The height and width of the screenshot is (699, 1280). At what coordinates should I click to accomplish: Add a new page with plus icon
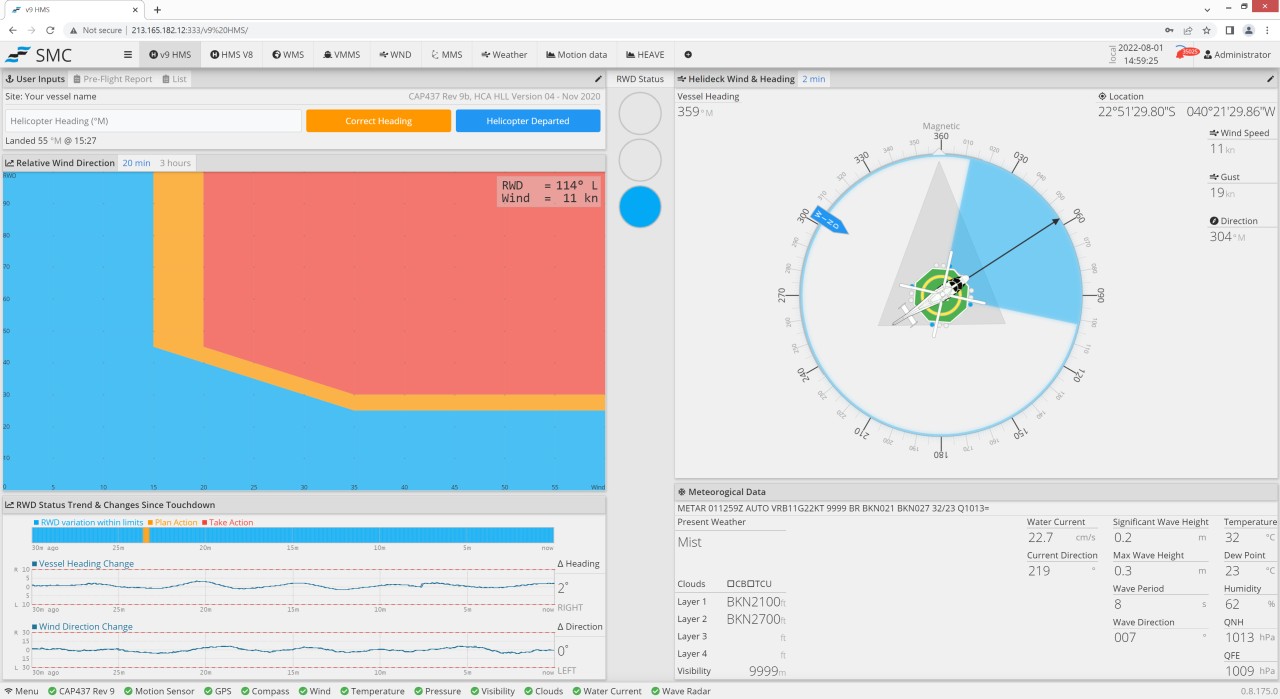(x=688, y=55)
